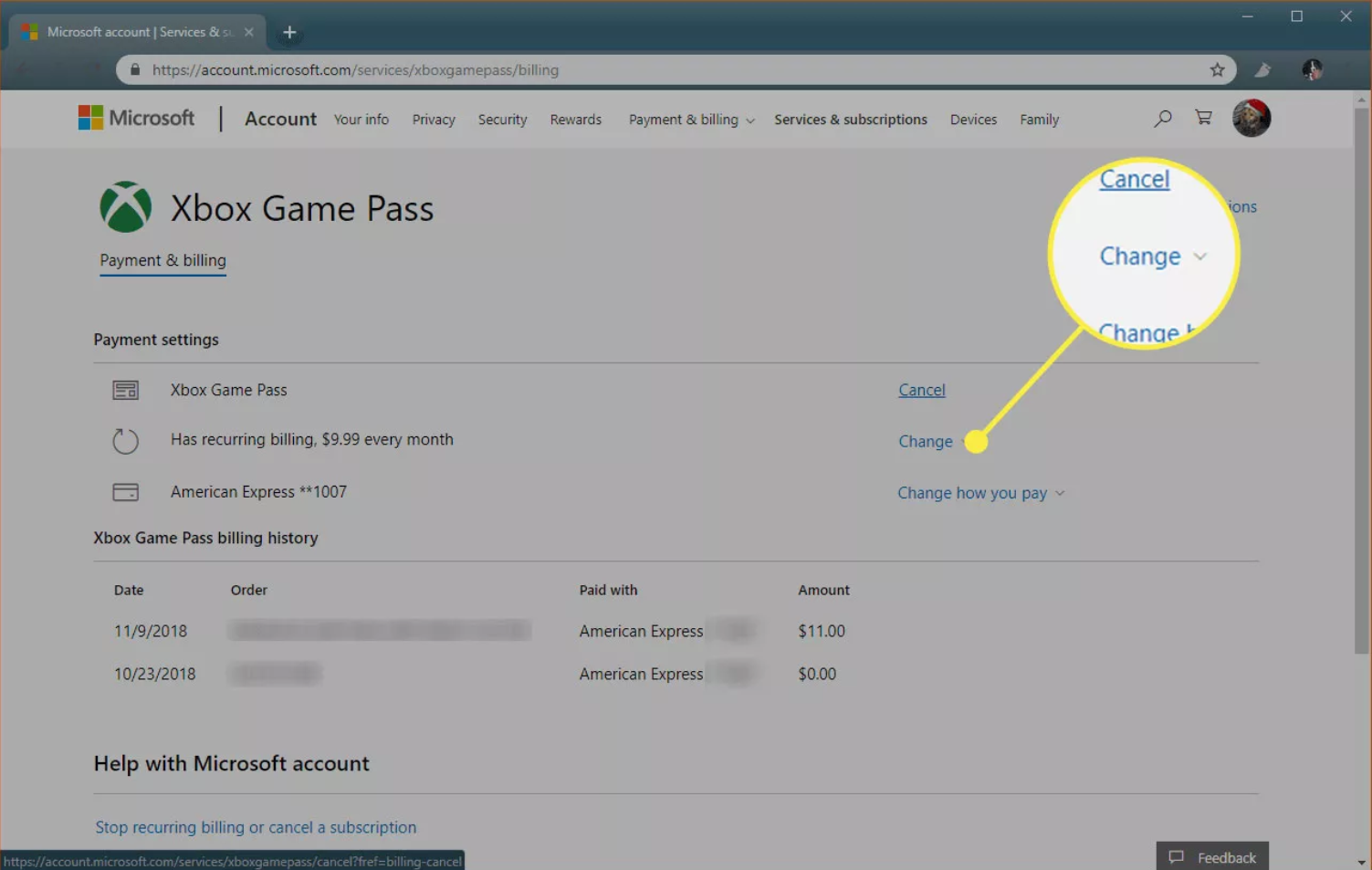Click the credit card icon beside American Express **1007
Screen dimensions: 1372x870
point(126,492)
